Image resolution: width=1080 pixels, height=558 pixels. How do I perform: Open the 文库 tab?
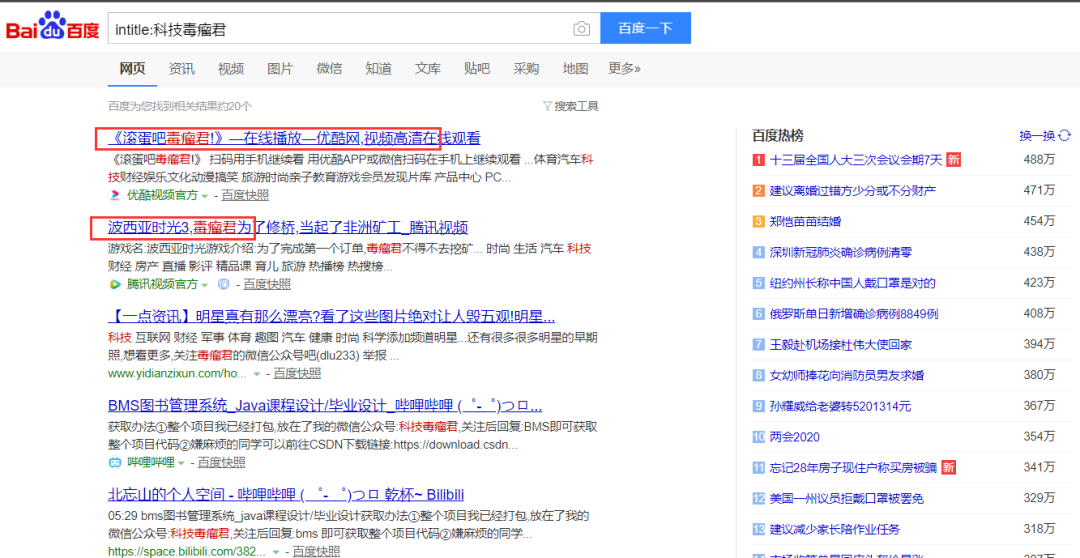click(428, 69)
